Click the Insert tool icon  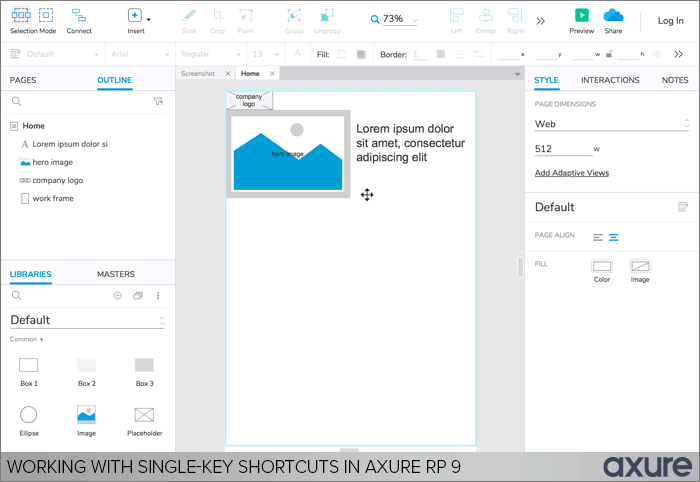(134, 15)
